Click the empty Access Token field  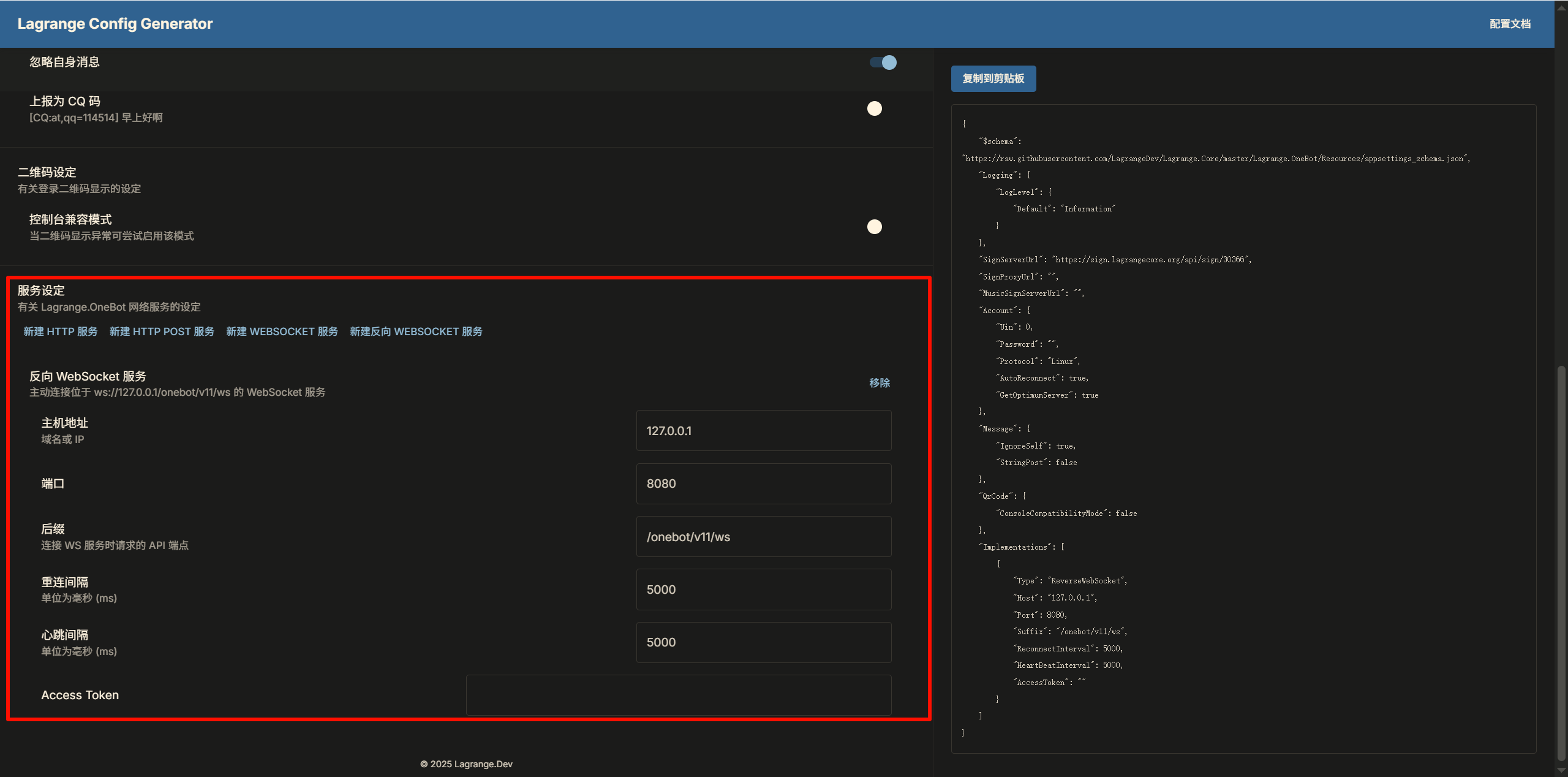coord(678,696)
